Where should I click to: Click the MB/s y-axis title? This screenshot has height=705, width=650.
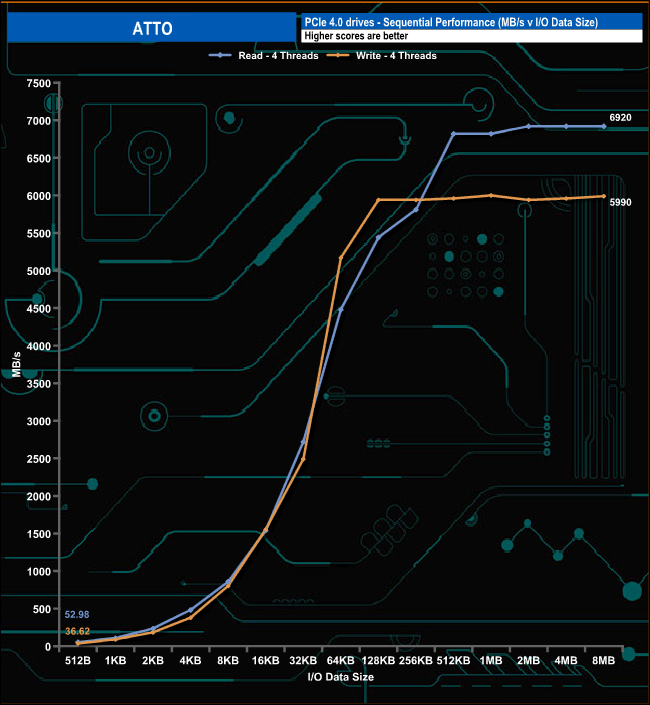[x=17, y=365]
